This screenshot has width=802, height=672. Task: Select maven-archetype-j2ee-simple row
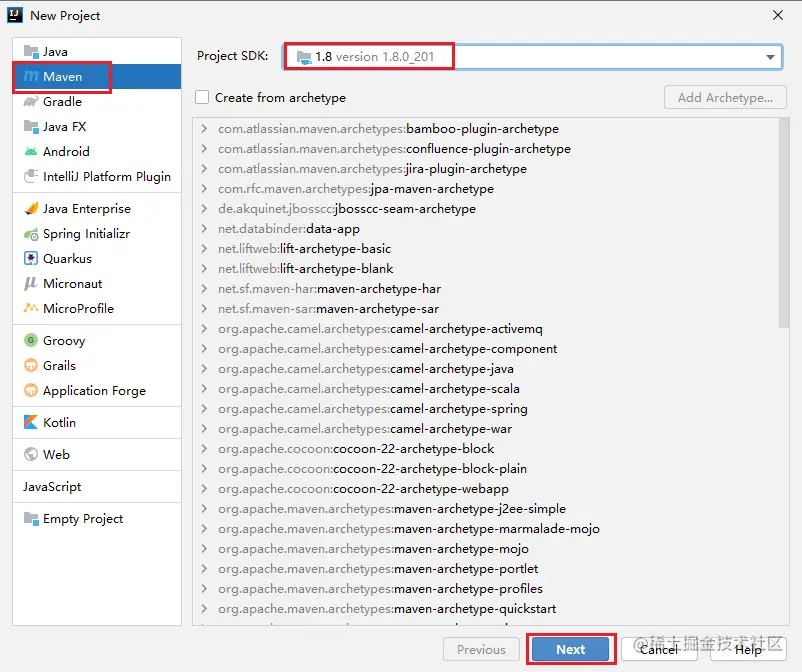pyautogui.click(x=485, y=508)
